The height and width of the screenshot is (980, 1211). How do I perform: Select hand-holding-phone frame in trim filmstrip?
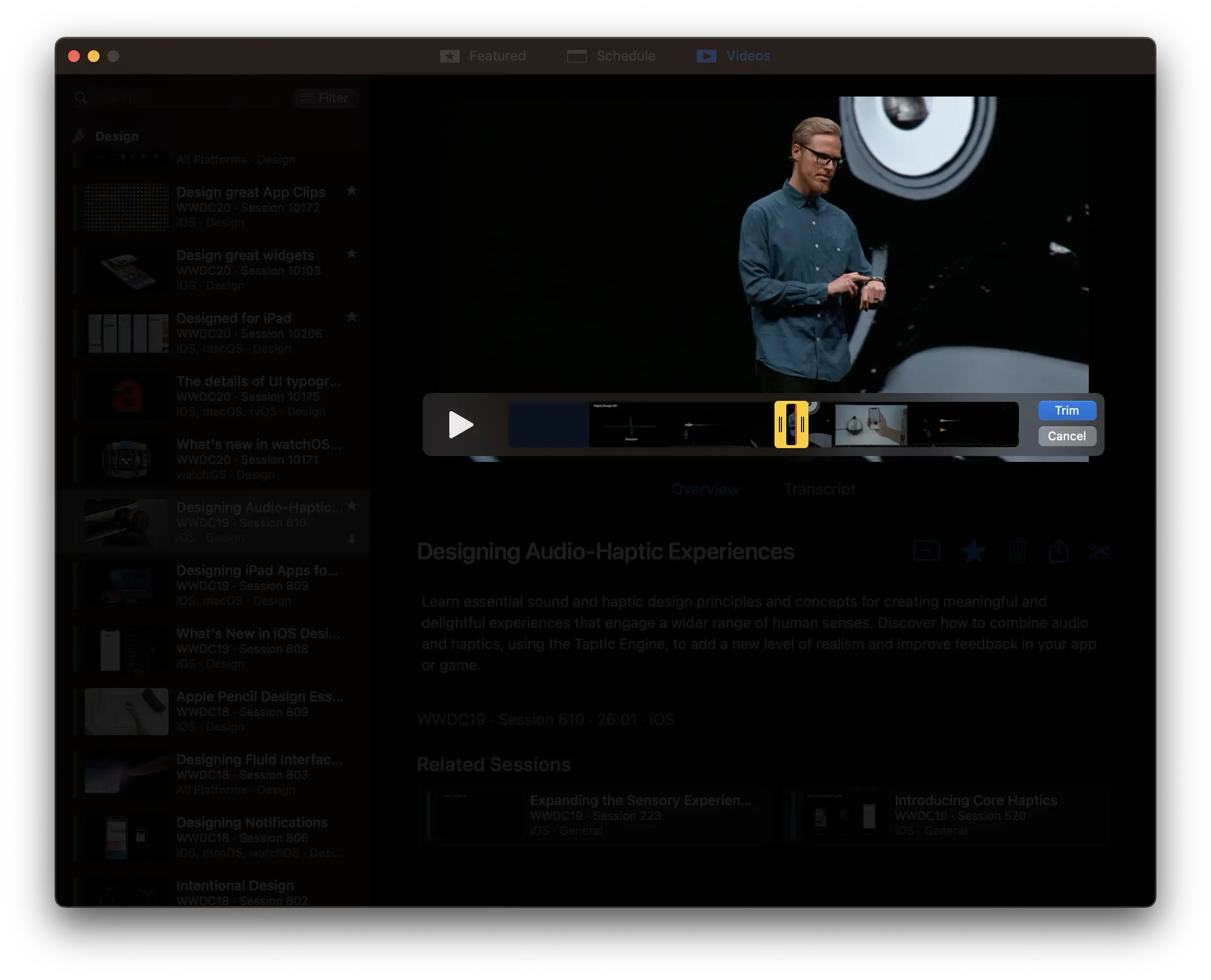871,425
